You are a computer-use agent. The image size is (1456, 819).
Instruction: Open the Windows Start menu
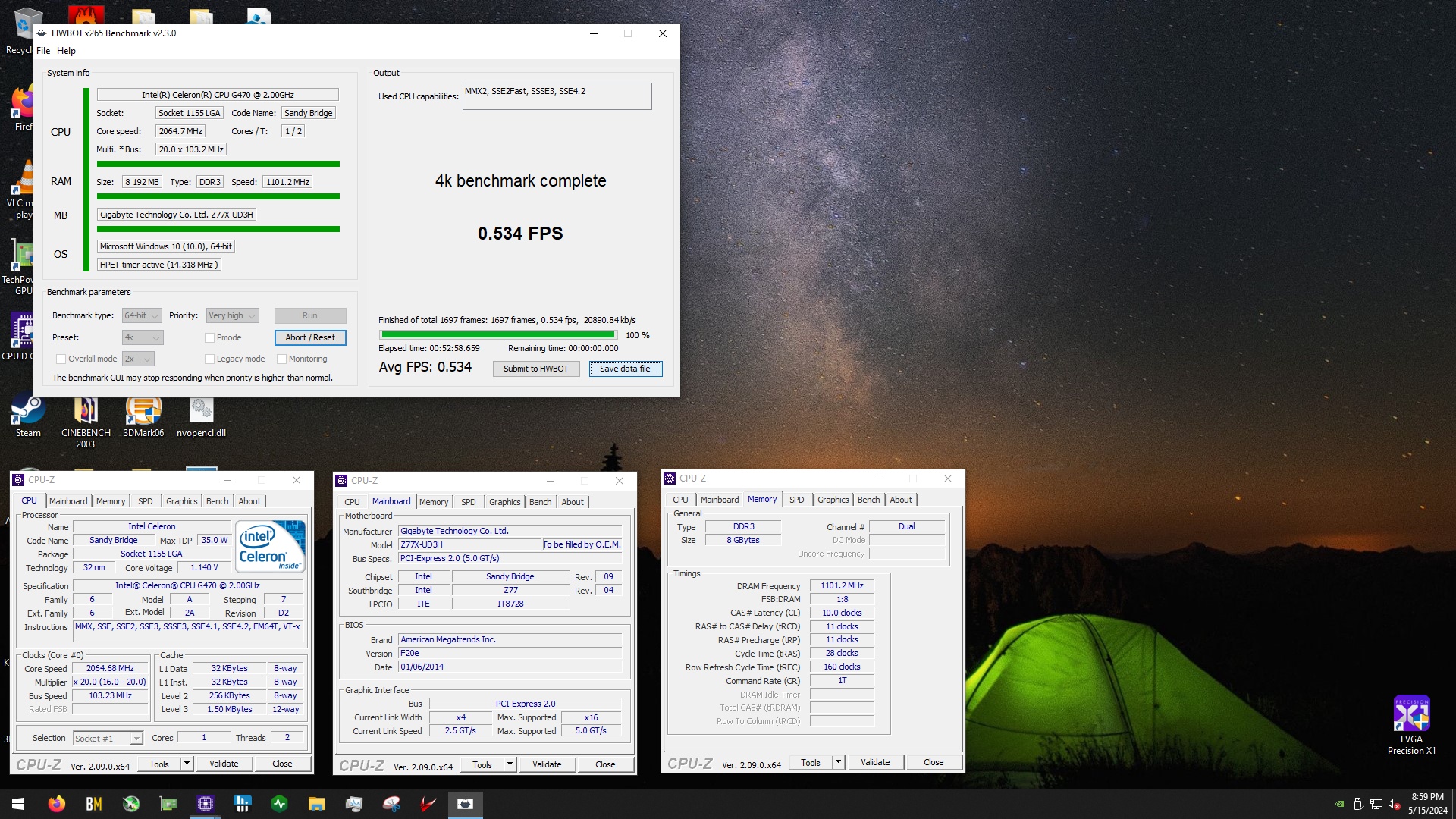[18, 804]
